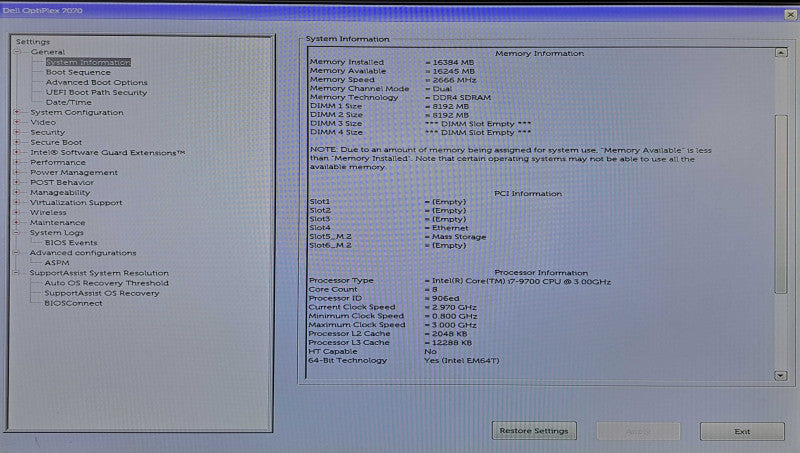Open BIOSConnect settings

[73, 303]
